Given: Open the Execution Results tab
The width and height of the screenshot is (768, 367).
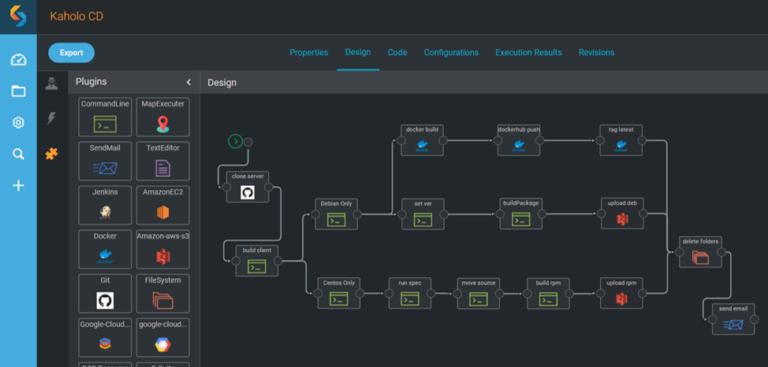Looking at the screenshot, I should [528, 52].
